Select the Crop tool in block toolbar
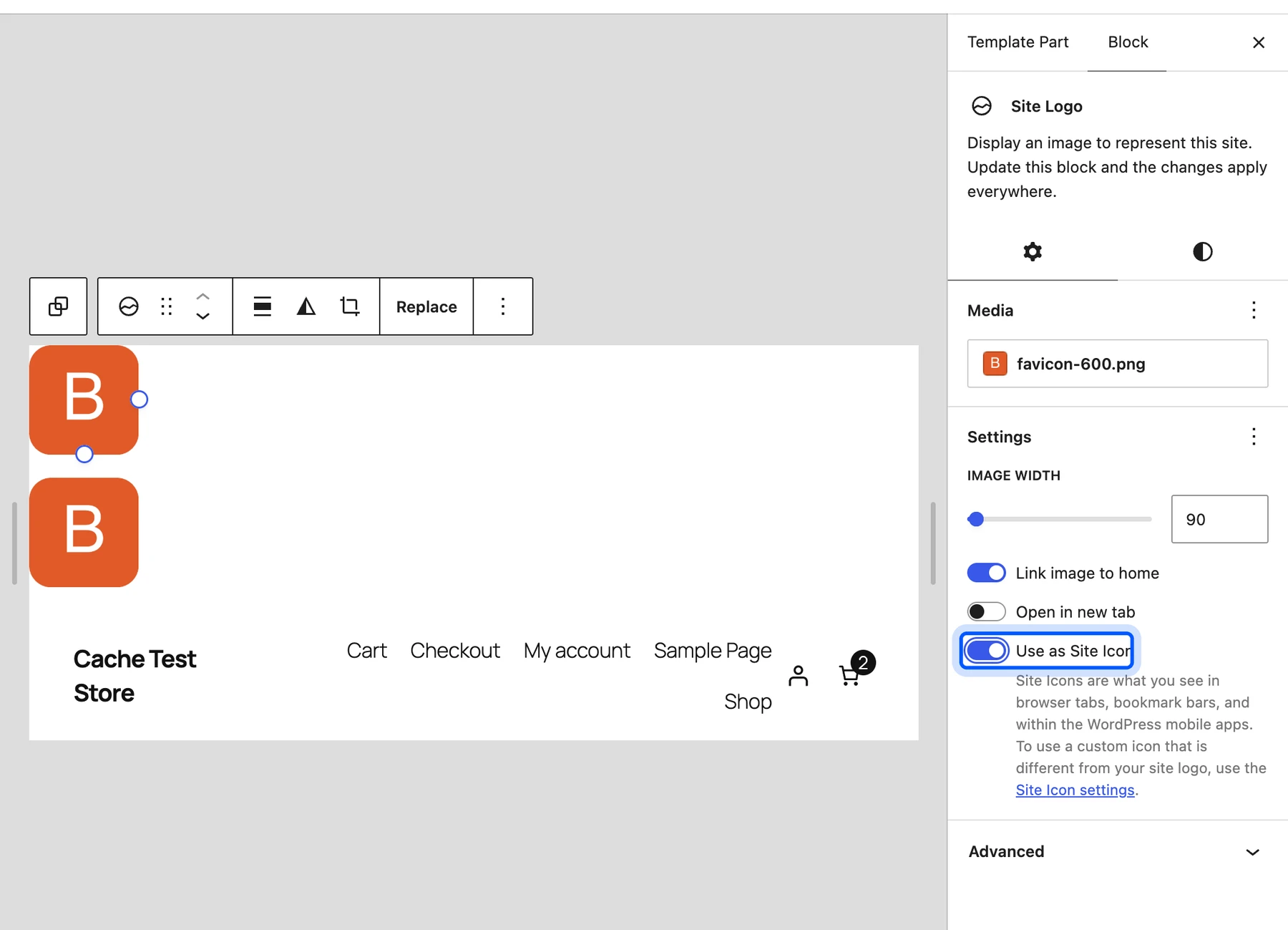The height and width of the screenshot is (930, 1288). [350, 306]
